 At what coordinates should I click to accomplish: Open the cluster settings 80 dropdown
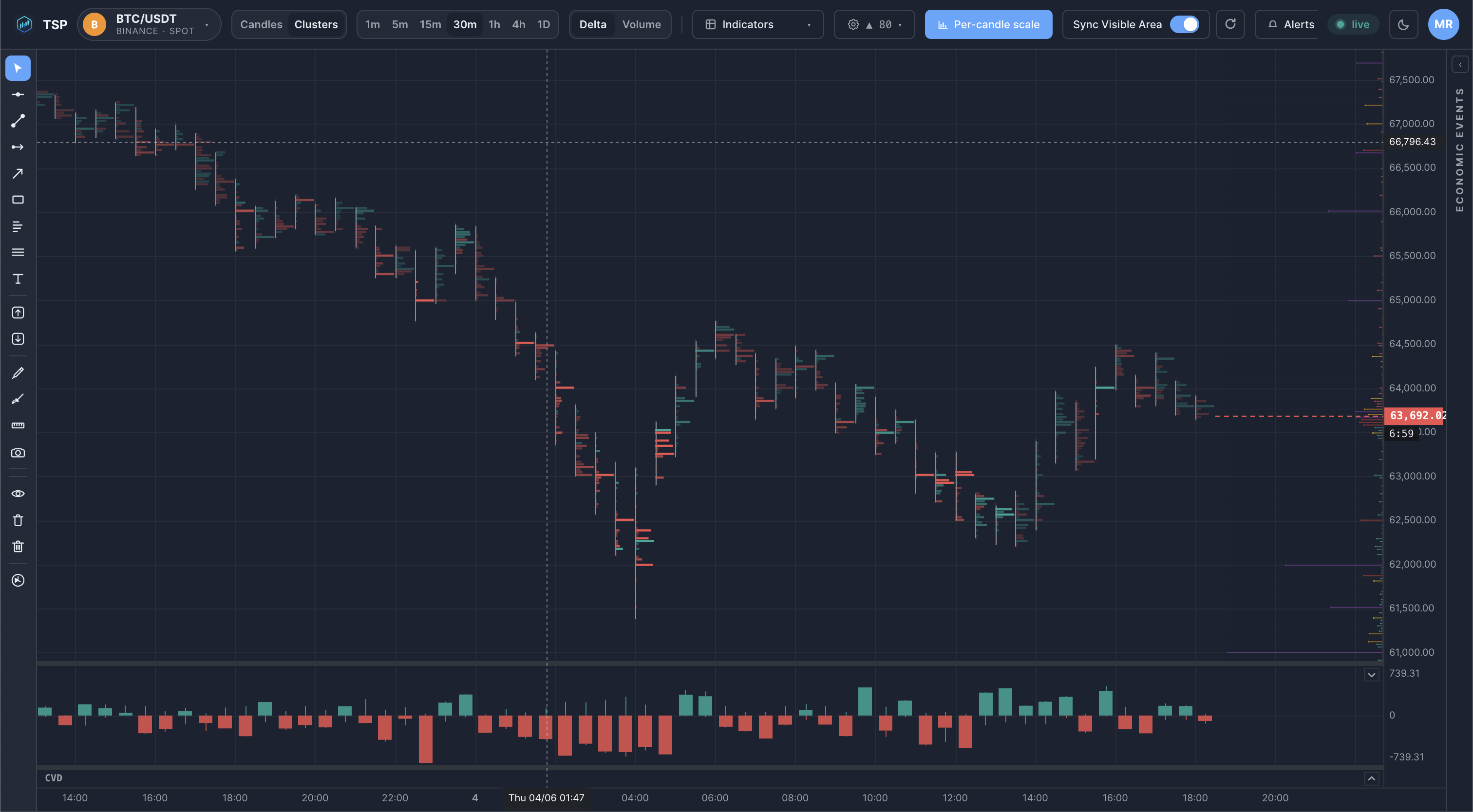(874, 24)
